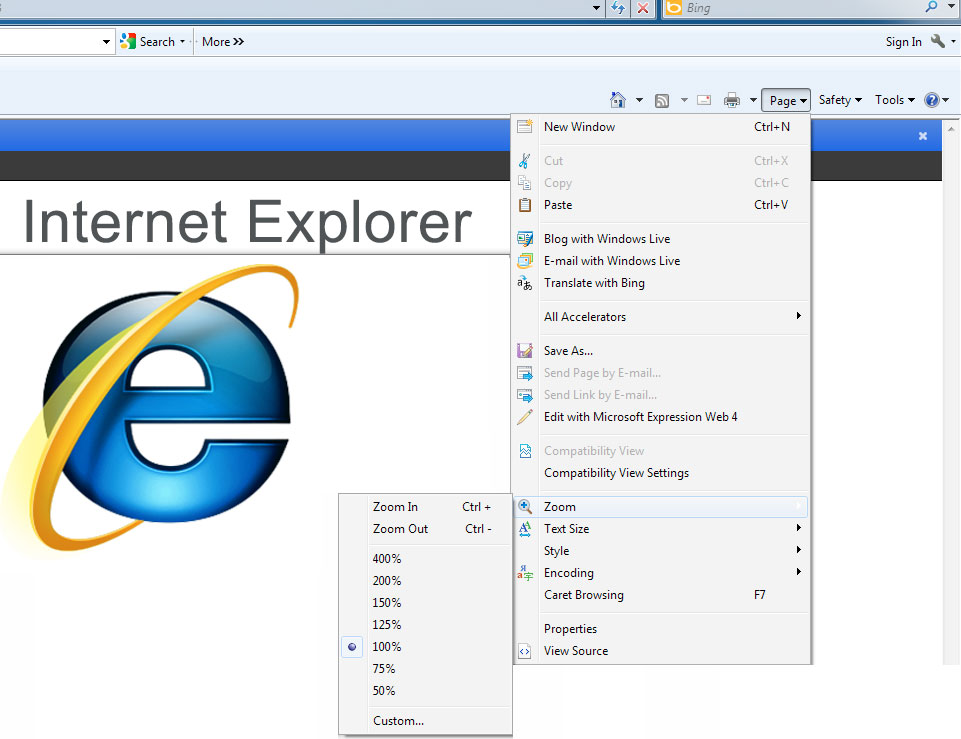Click the Save As icon
This screenshot has width=961, height=739.
[x=525, y=351]
